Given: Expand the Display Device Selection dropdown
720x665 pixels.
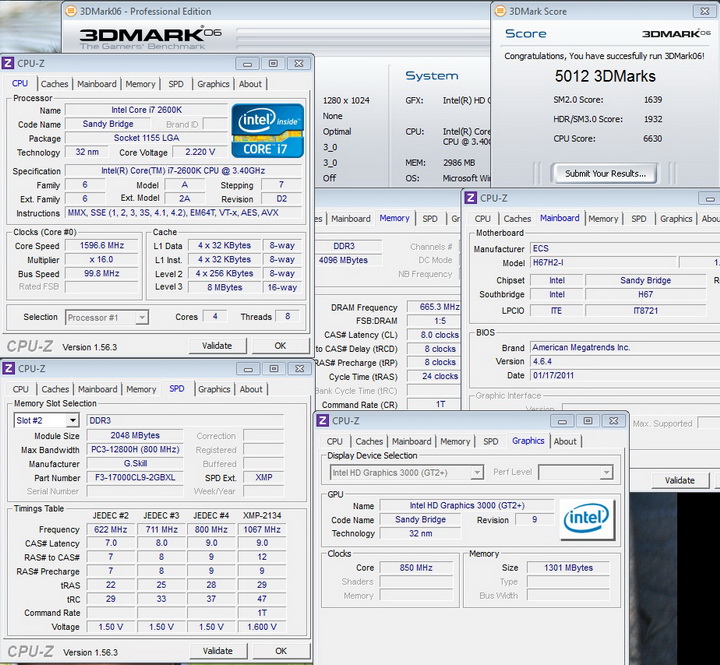Looking at the screenshot, I should pyautogui.click(x=476, y=472).
